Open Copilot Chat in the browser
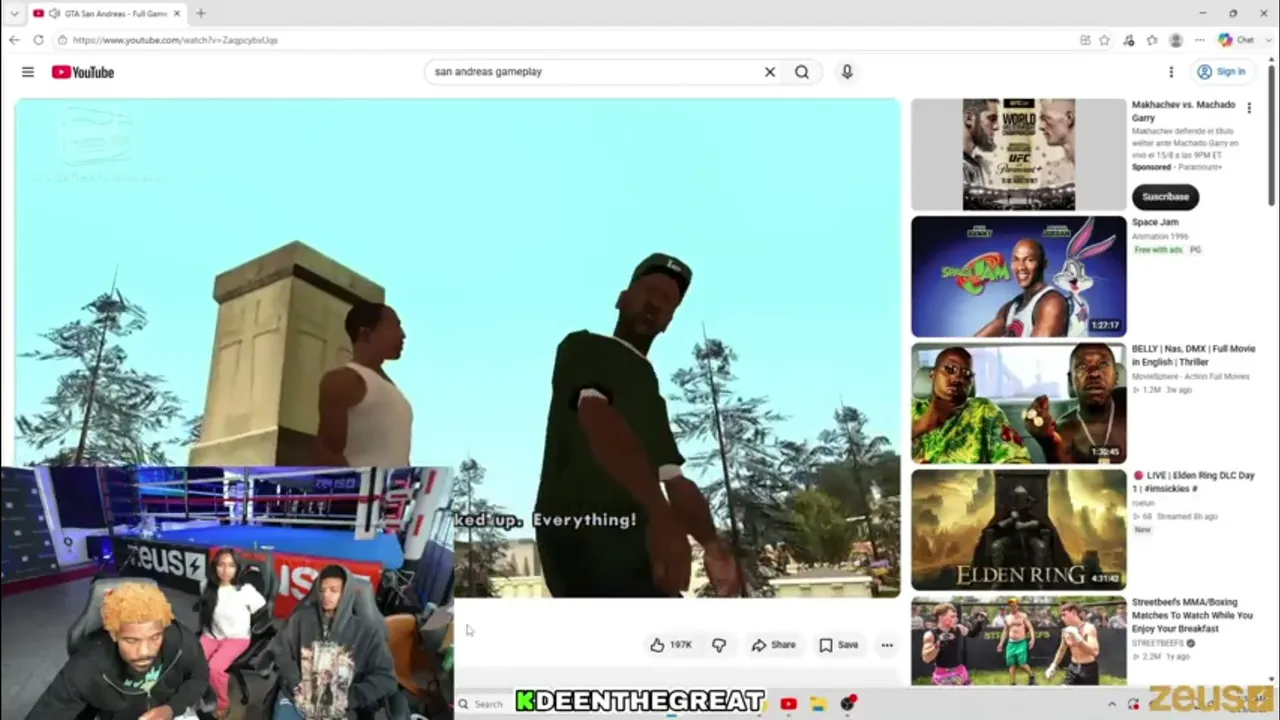This screenshot has width=1280, height=720. 1236,40
